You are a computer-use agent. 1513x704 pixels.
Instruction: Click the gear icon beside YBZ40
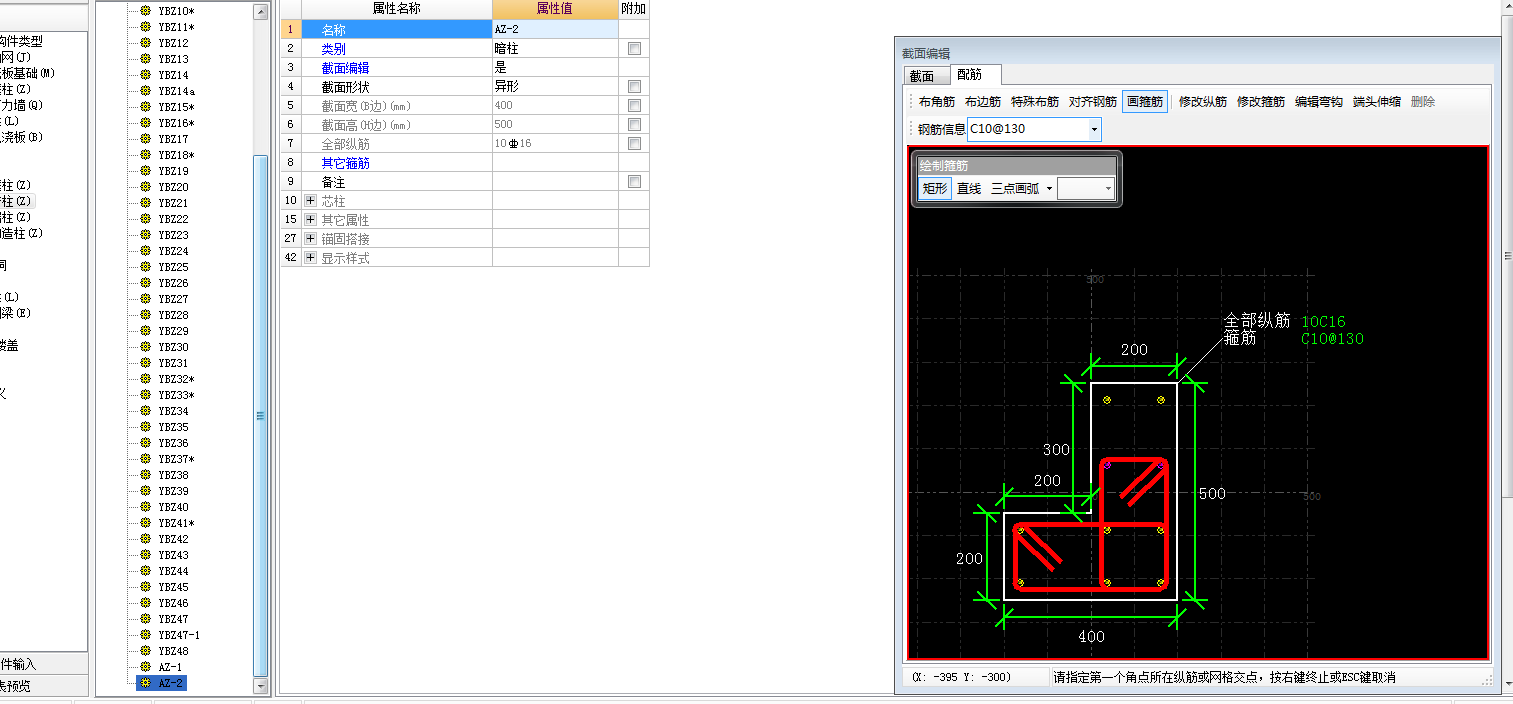pyautogui.click(x=145, y=507)
